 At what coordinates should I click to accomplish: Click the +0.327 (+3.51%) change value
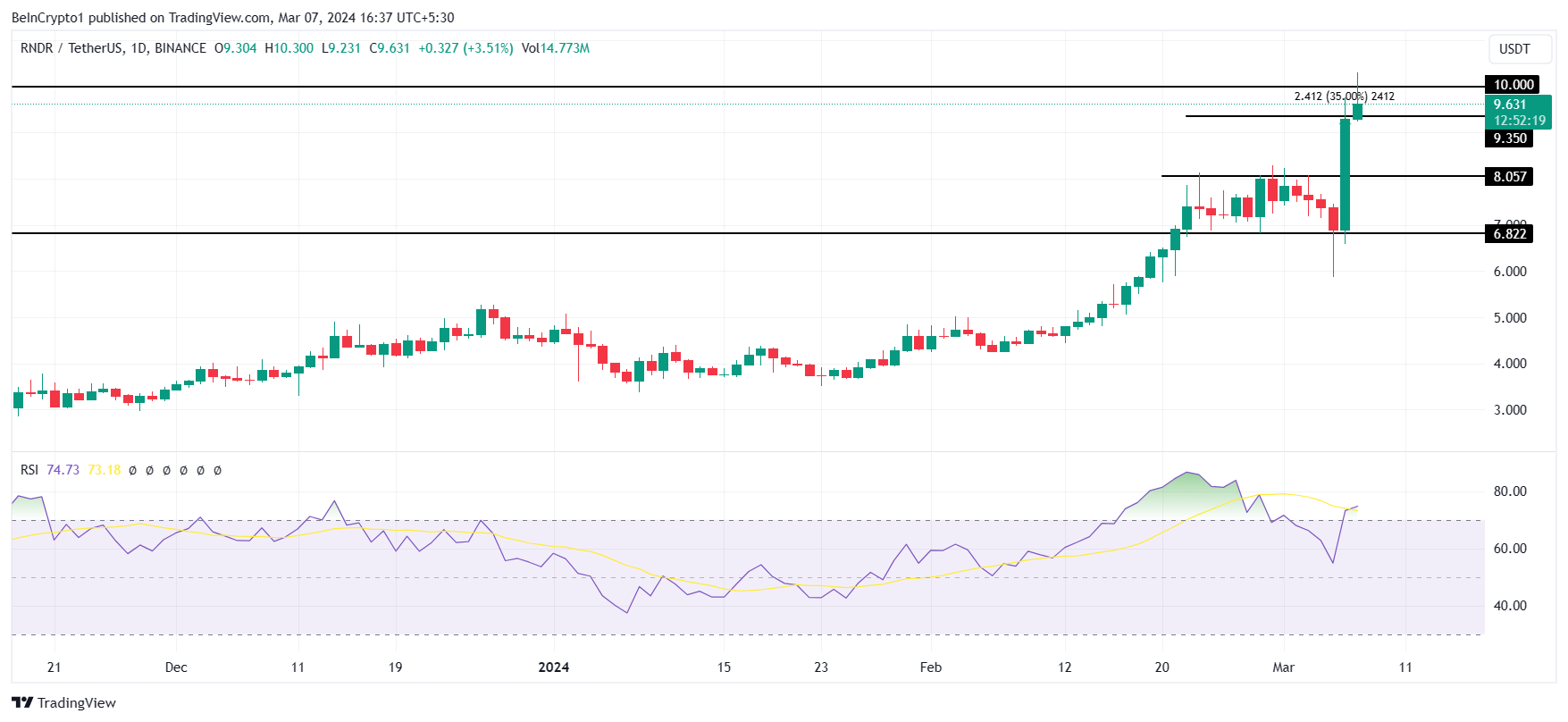point(465,48)
